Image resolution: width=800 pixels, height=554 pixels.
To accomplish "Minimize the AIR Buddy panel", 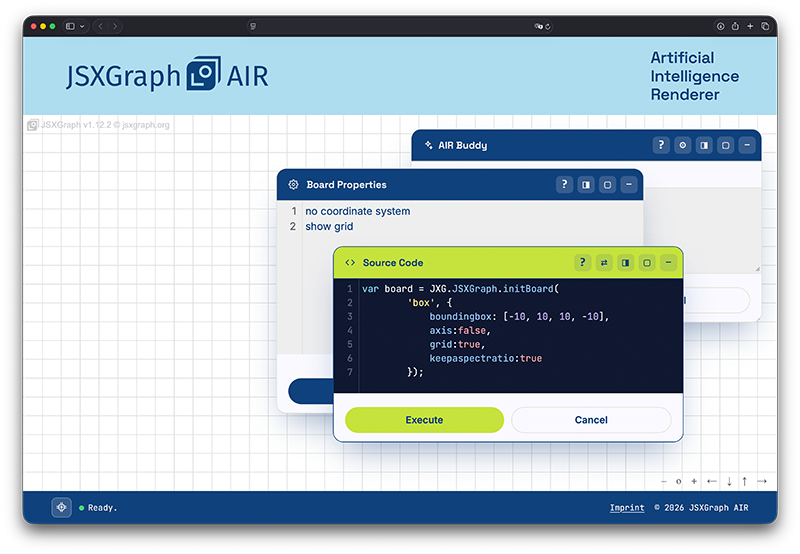I will (747, 145).
